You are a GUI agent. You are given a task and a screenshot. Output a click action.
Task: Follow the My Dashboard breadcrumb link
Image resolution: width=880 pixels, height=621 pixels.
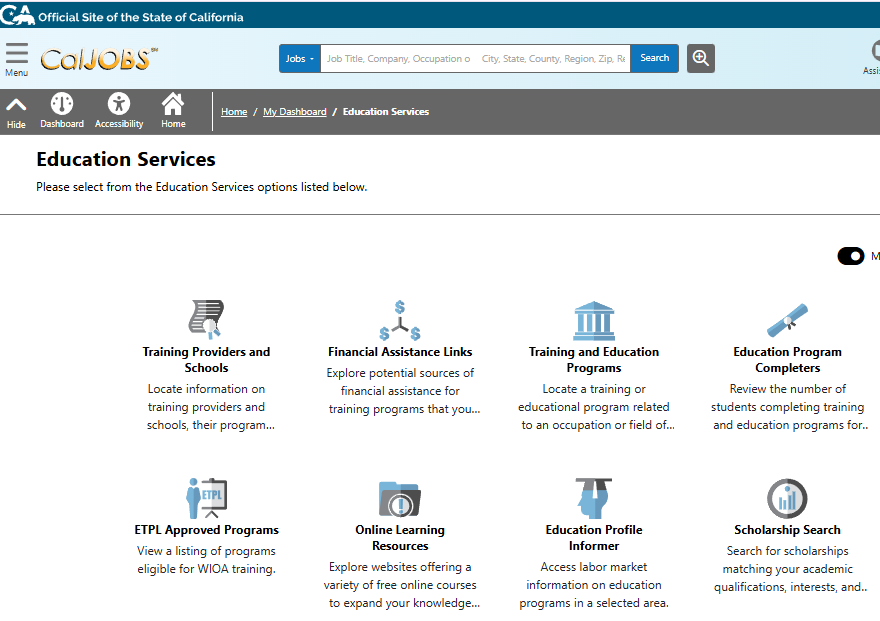pos(294,112)
